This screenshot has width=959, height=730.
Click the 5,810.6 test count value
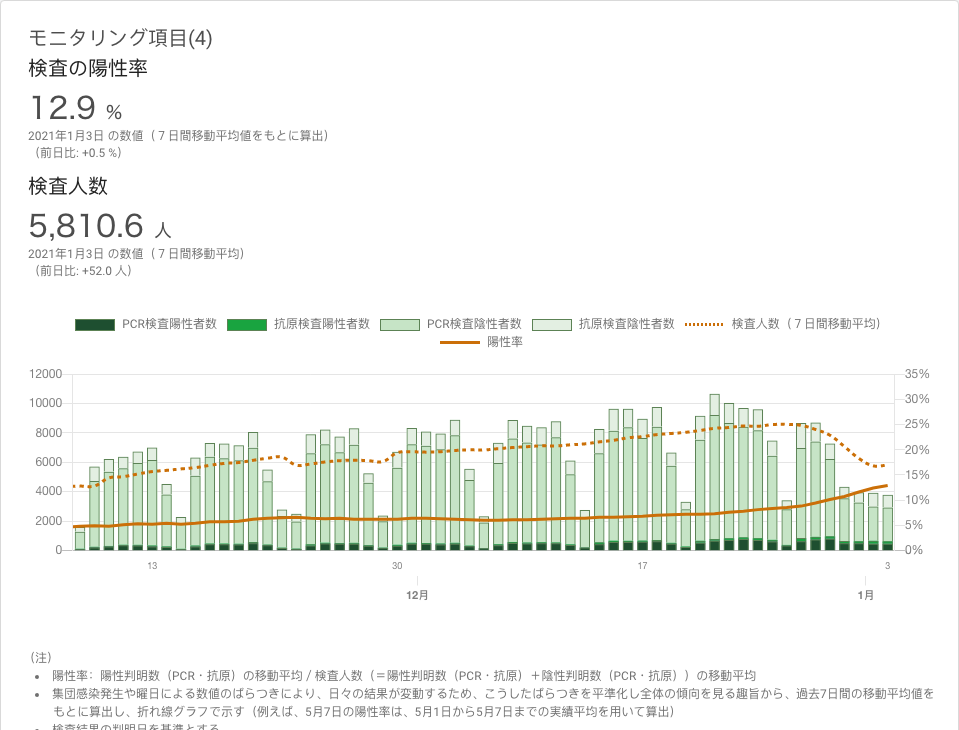click(86, 226)
